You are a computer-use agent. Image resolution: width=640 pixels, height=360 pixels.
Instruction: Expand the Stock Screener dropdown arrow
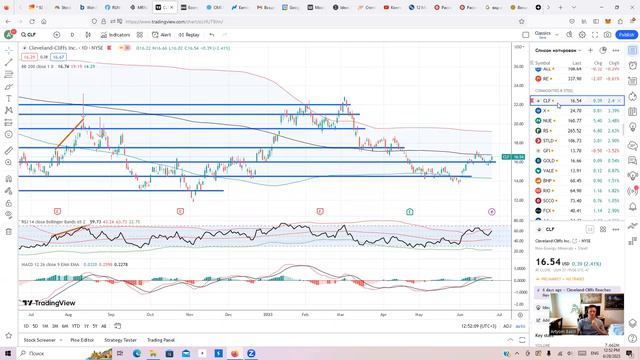click(x=61, y=340)
